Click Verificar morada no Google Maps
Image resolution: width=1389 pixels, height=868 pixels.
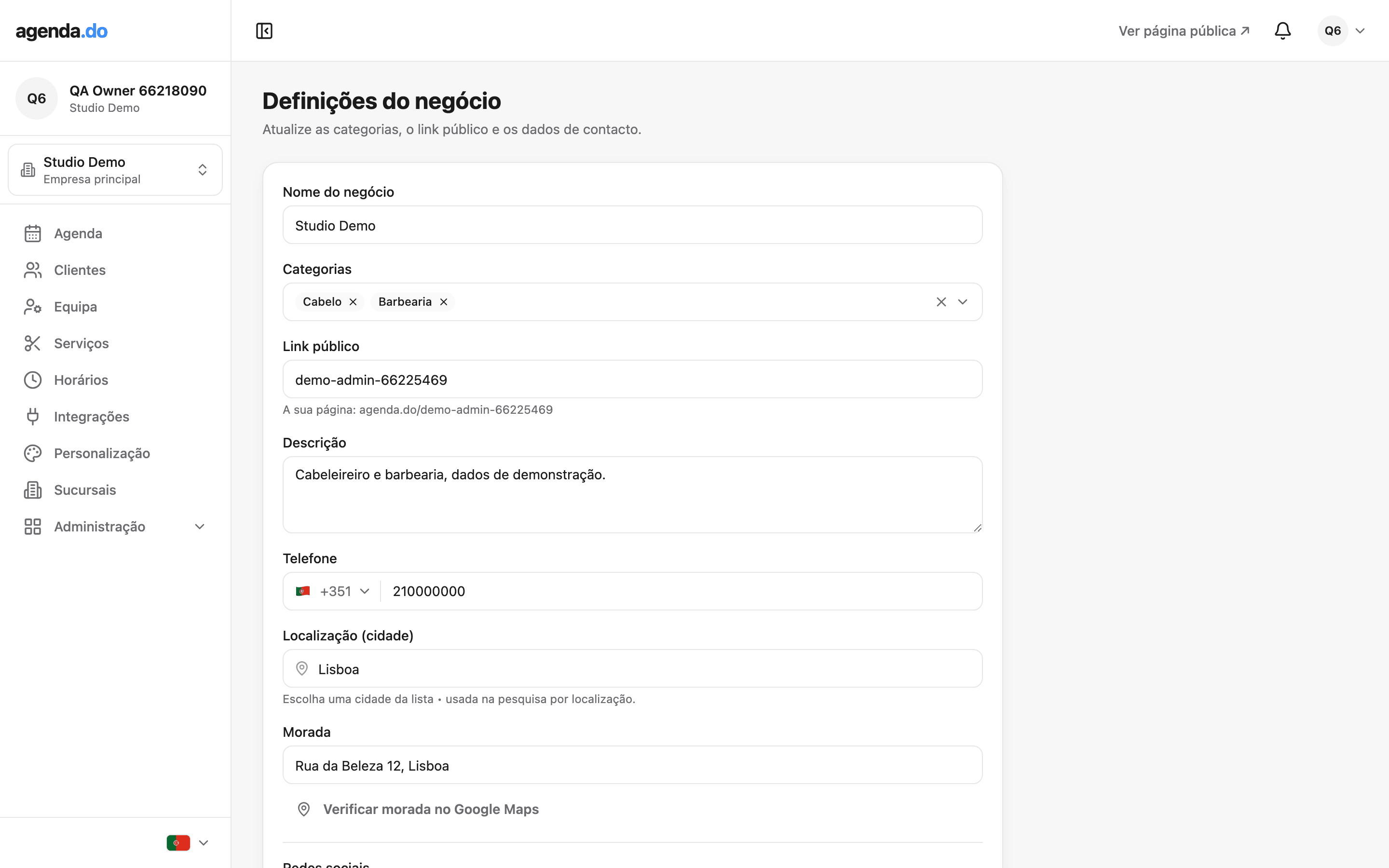(418, 810)
